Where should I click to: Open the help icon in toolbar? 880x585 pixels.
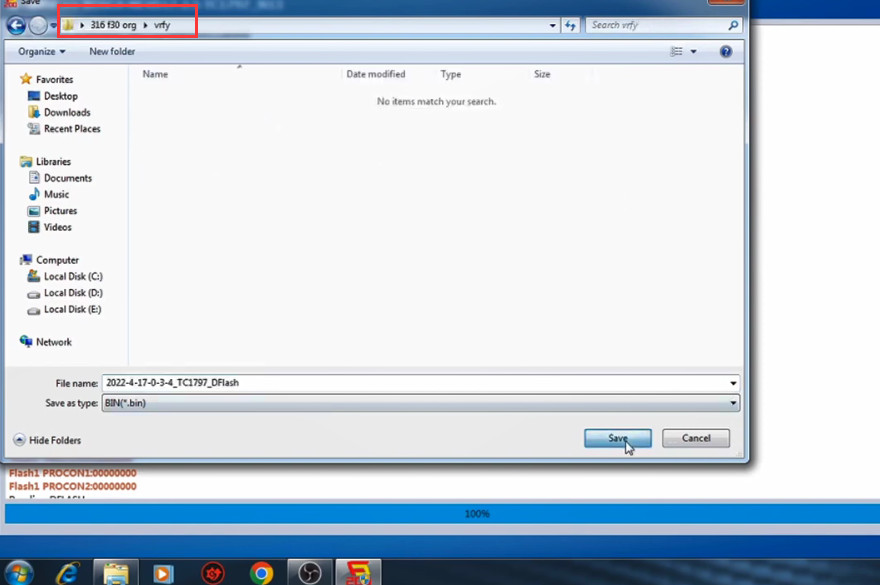pyautogui.click(x=726, y=52)
